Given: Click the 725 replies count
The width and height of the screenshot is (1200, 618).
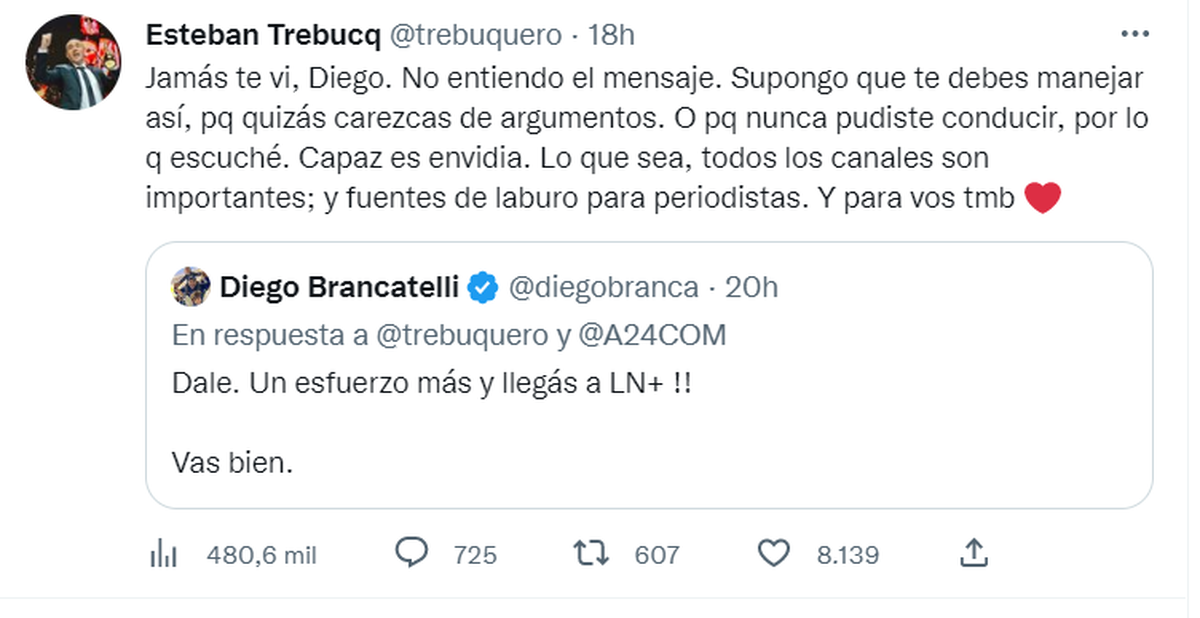Looking at the screenshot, I should tap(475, 555).
